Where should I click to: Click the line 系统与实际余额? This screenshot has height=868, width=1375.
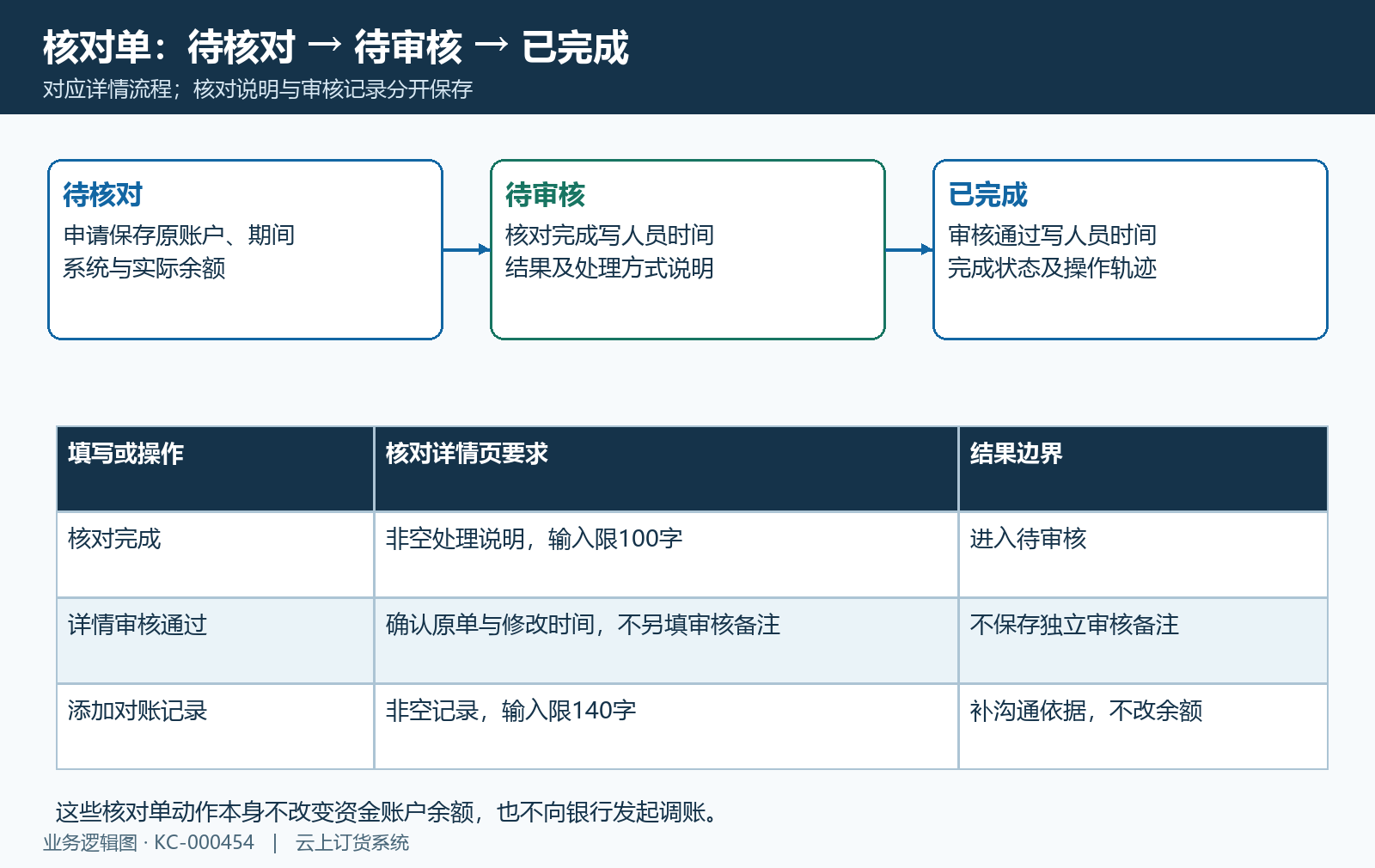pyautogui.click(x=144, y=268)
